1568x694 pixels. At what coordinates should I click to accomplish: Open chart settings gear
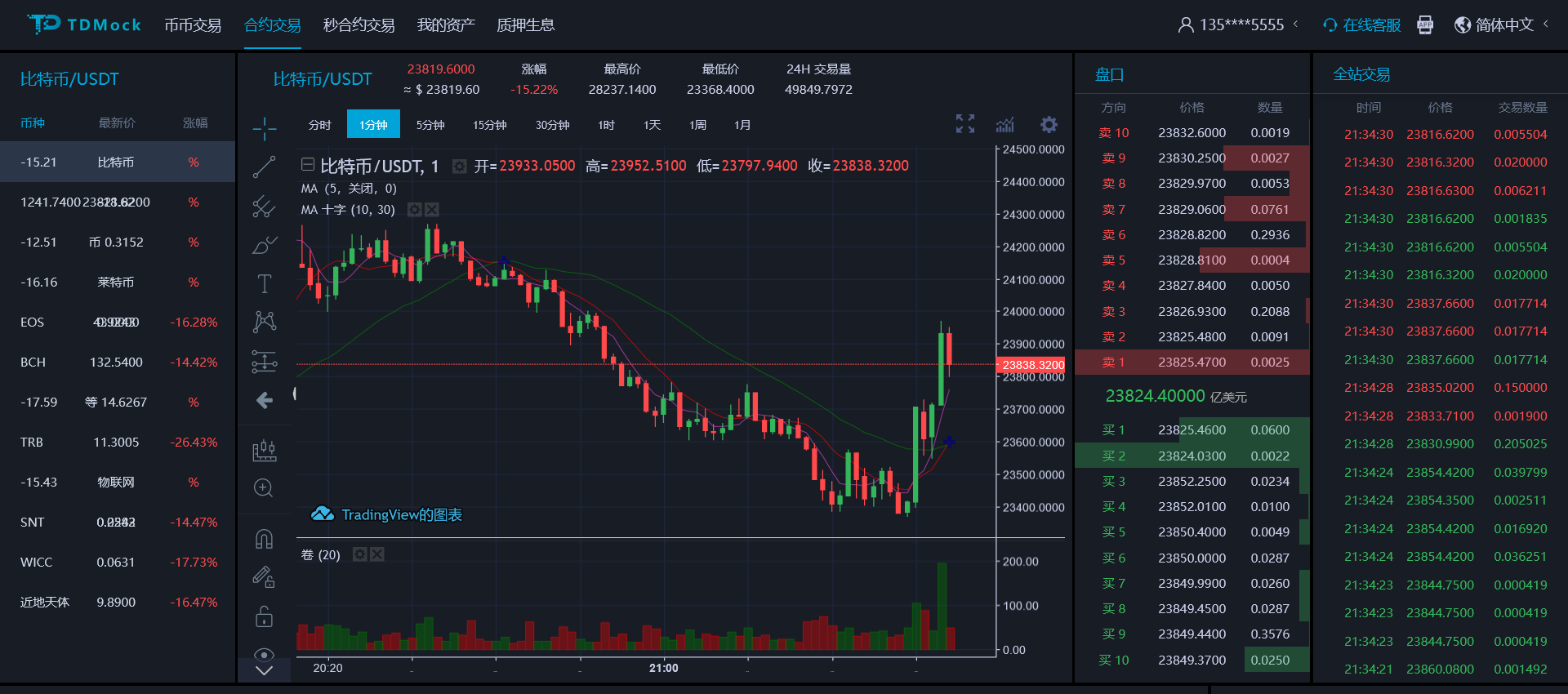(1049, 124)
